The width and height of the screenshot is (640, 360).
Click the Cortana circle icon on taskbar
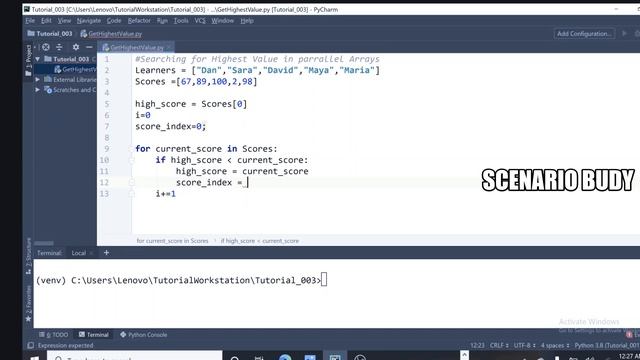pyautogui.click(x=235, y=358)
